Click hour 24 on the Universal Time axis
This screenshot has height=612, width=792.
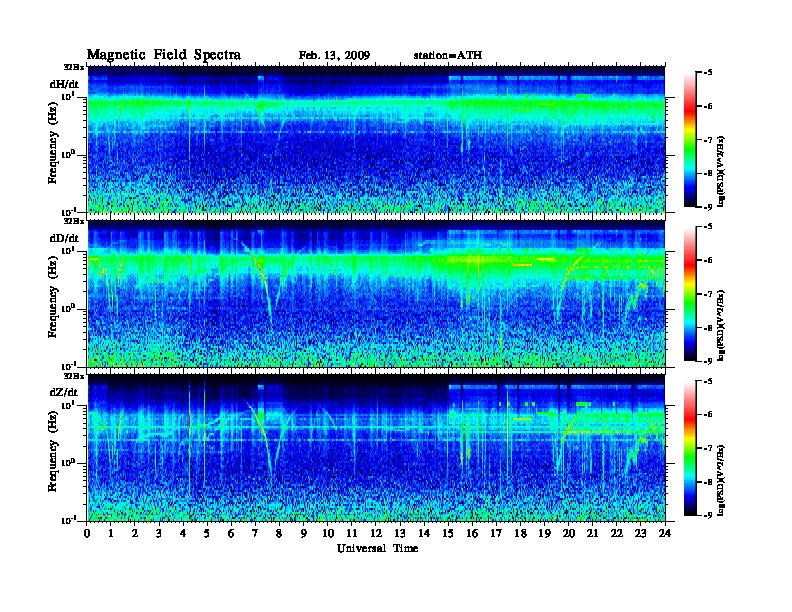pos(665,533)
